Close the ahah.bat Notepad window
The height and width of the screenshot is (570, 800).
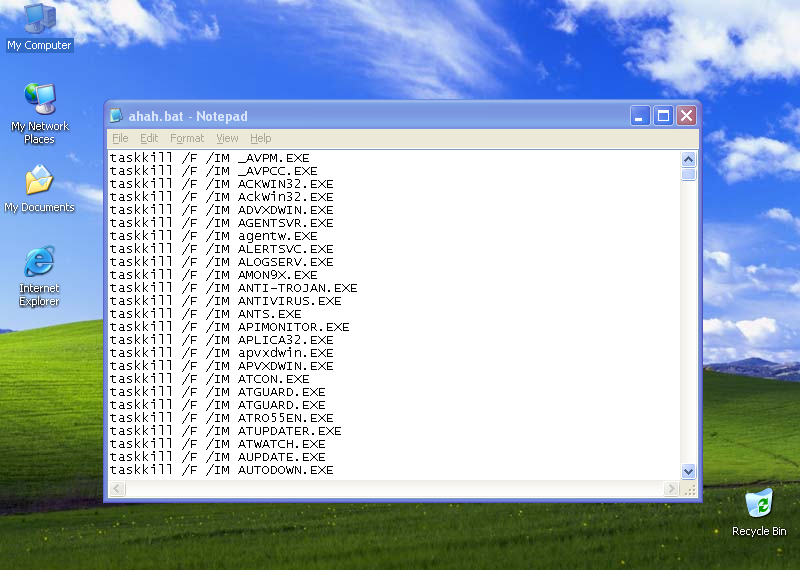[687, 116]
